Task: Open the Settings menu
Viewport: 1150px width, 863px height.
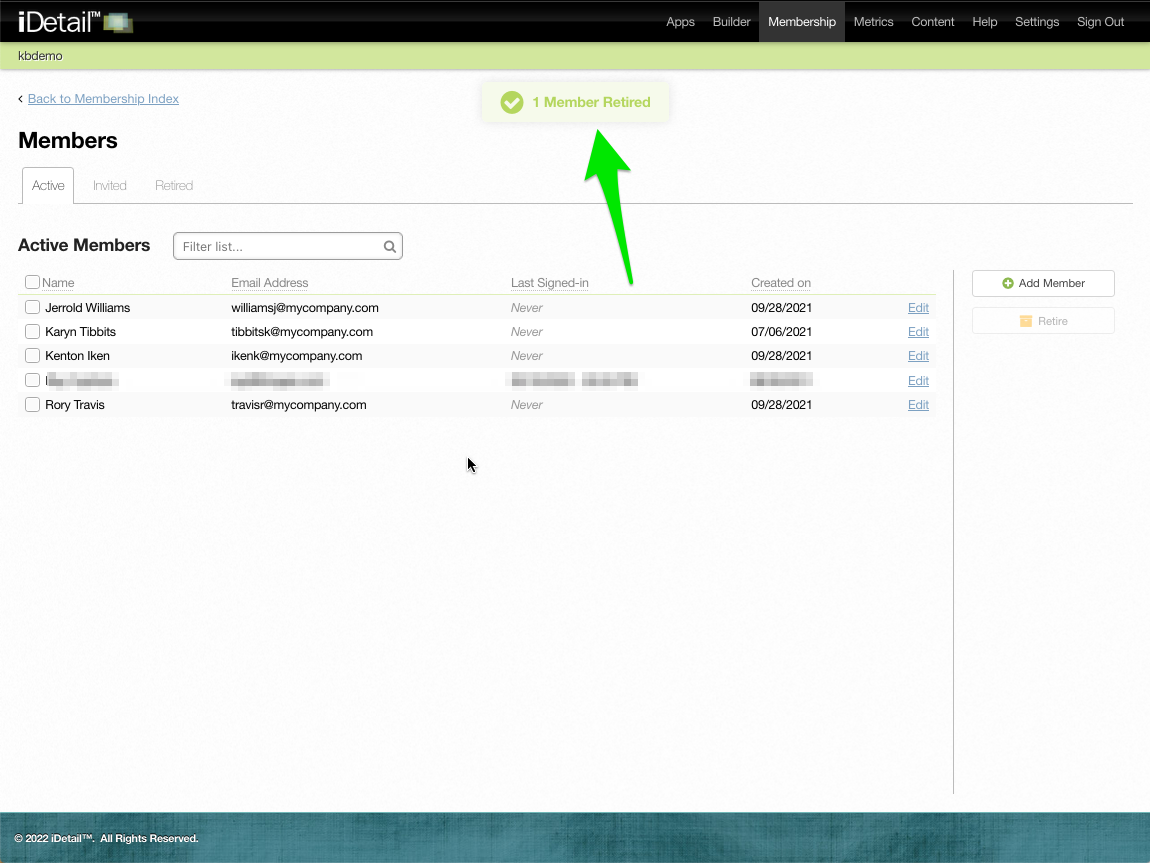Action: (1037, 22)
